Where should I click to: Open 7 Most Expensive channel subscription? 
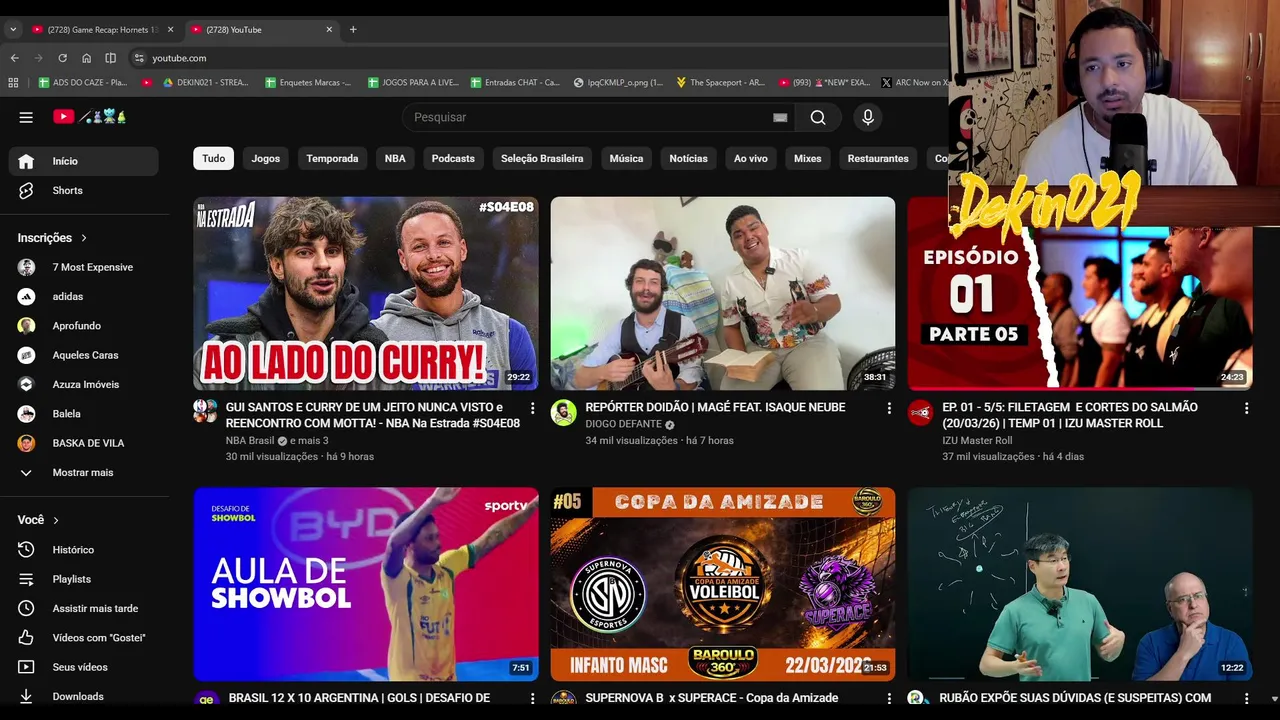click(x=84, y=267)
